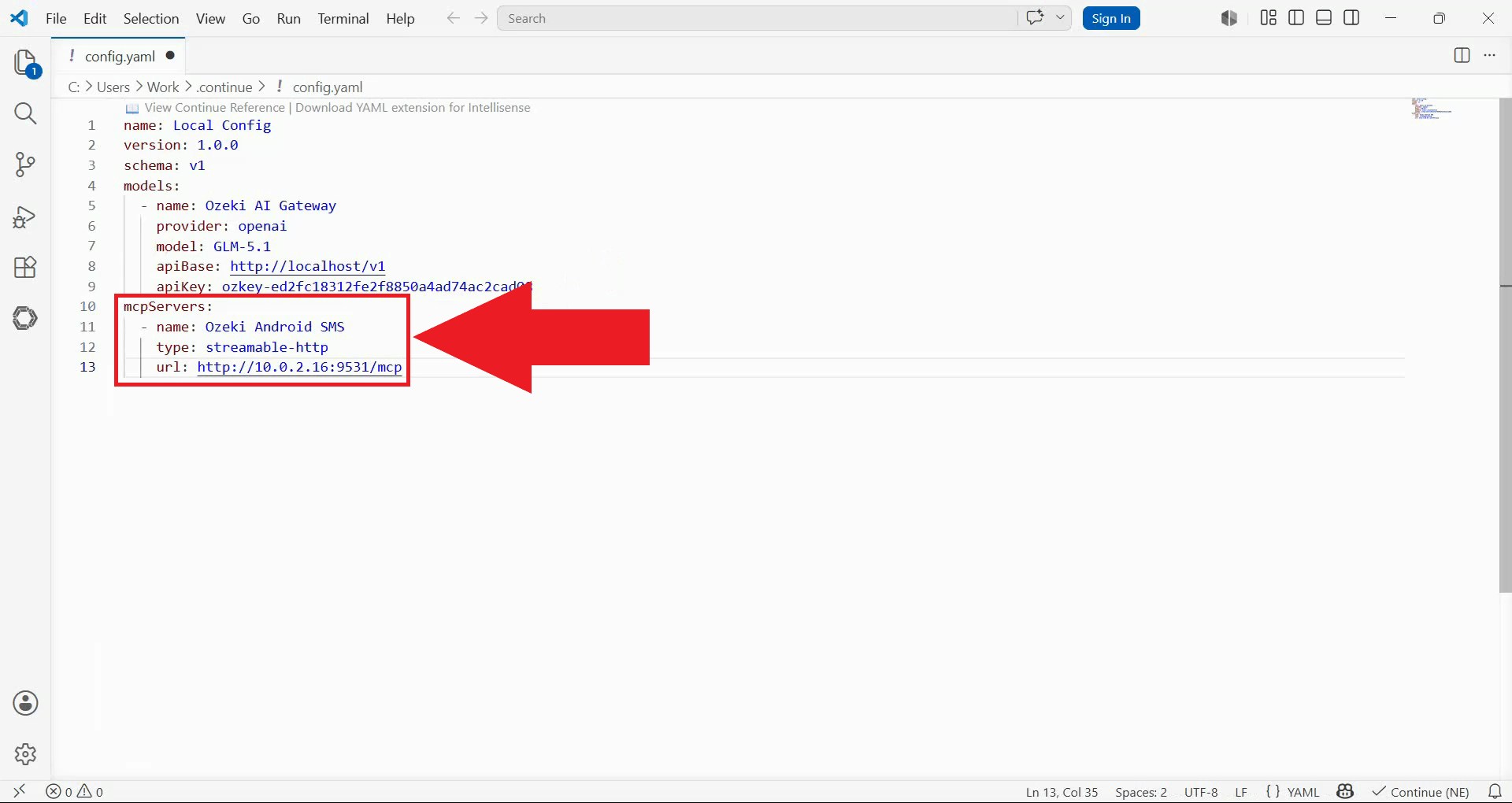The height and width of the screenshot is (803, 1512).
Task: Open the Continue extension panel icon
Action: coord(25,318)
